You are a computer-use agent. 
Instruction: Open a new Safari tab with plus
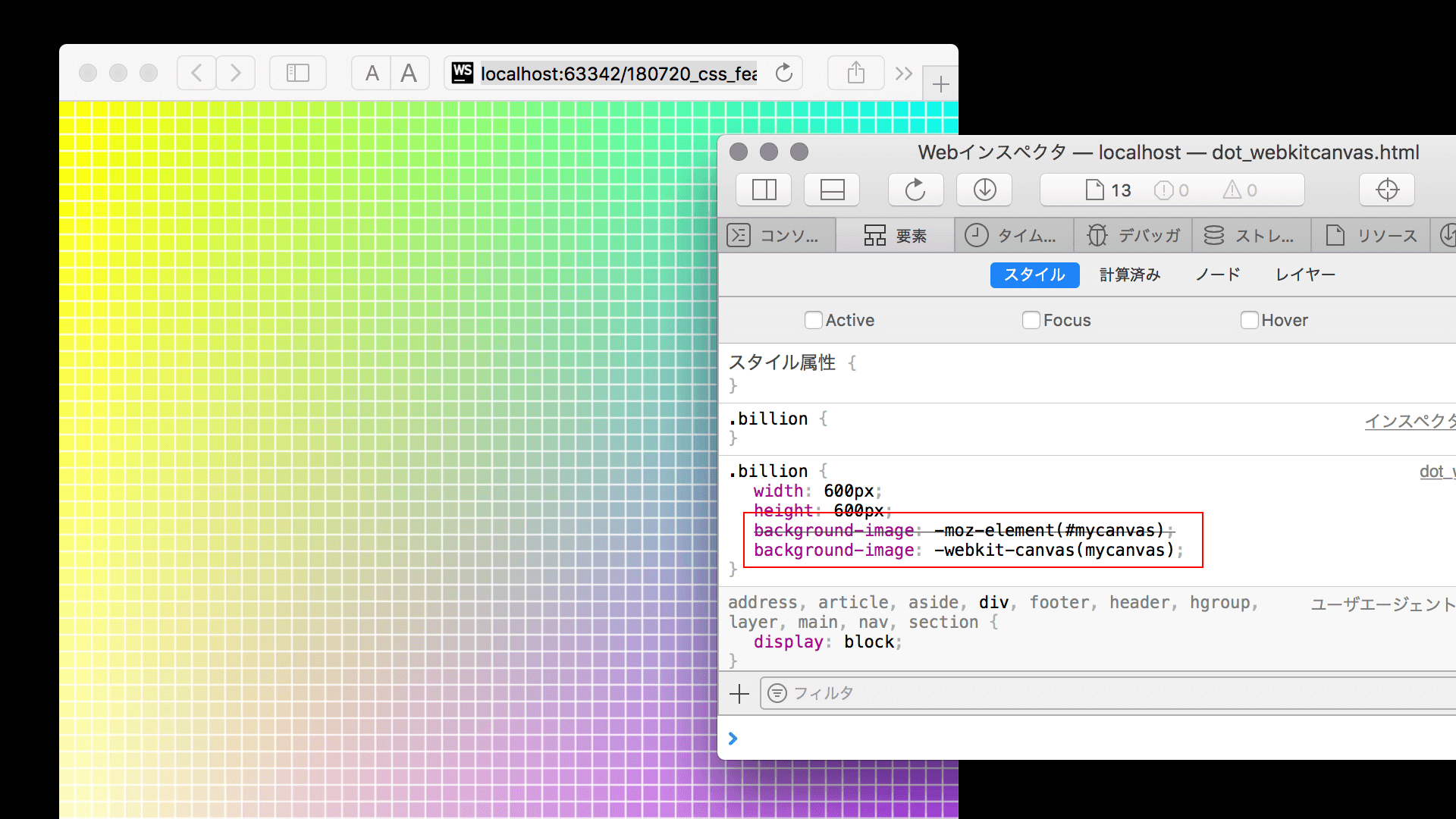940,84
